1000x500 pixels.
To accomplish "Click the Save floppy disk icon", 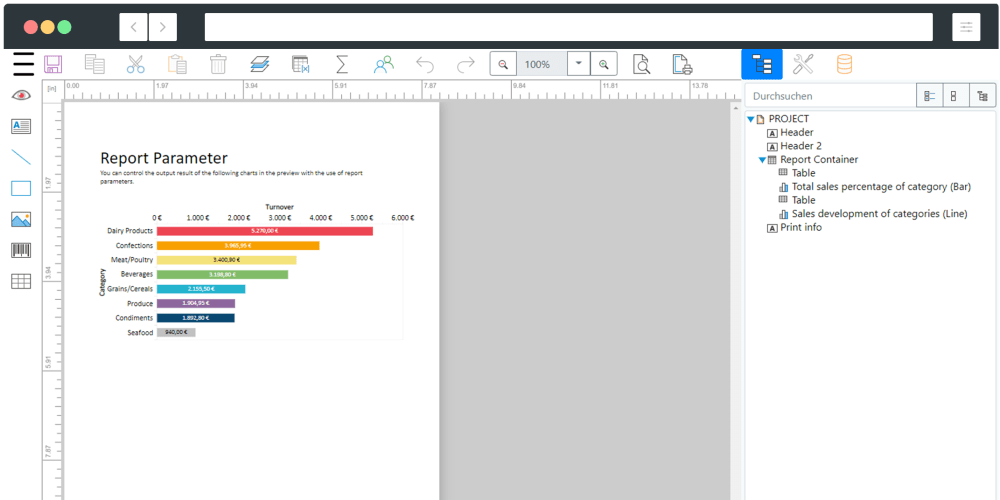I will 53,64.
